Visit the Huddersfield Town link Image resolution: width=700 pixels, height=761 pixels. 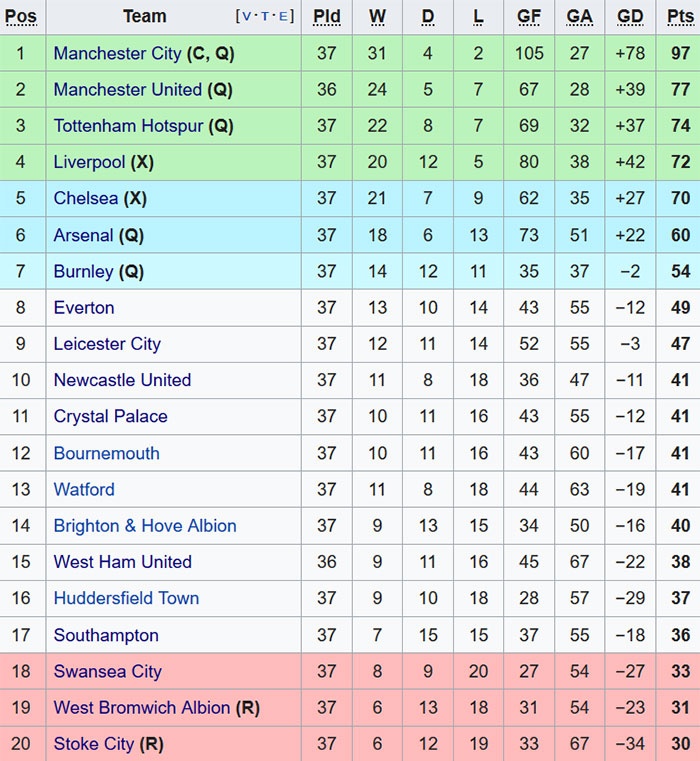[x=126, y=598]
